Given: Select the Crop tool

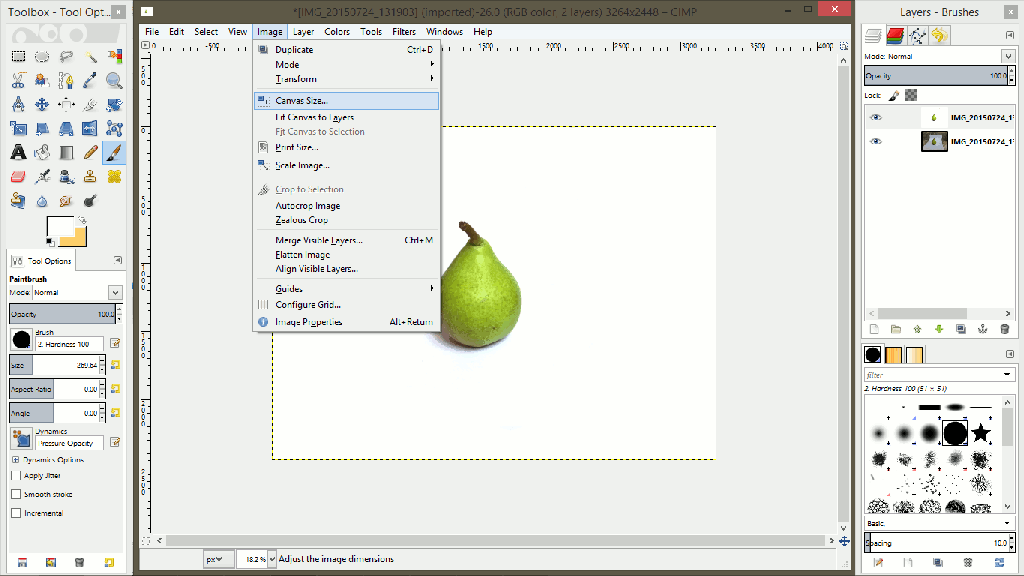Looking at the screenshot, I should [x=90, y=104].
